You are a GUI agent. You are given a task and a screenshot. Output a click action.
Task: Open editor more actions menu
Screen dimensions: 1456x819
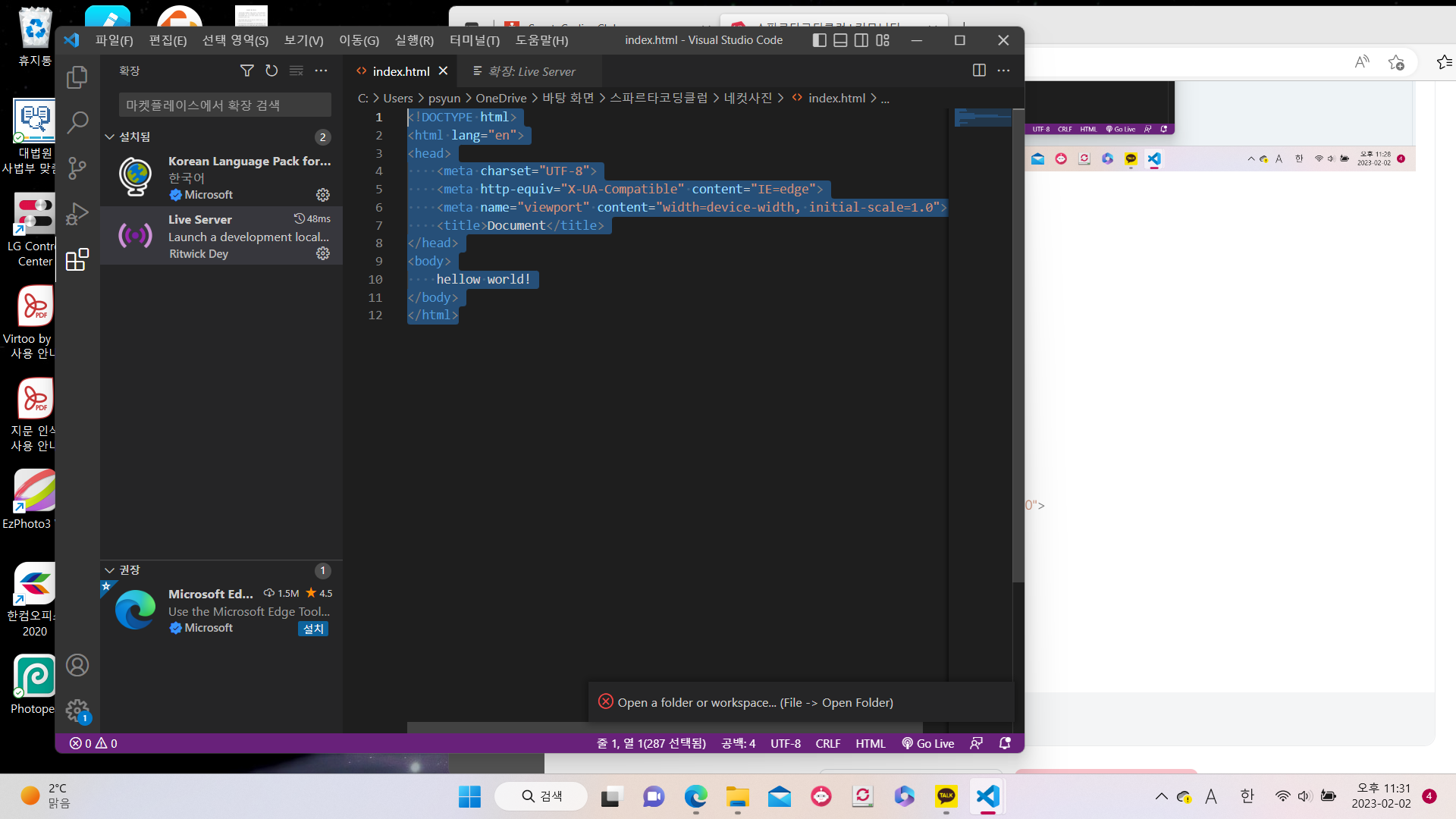(x=1004, y=71)
